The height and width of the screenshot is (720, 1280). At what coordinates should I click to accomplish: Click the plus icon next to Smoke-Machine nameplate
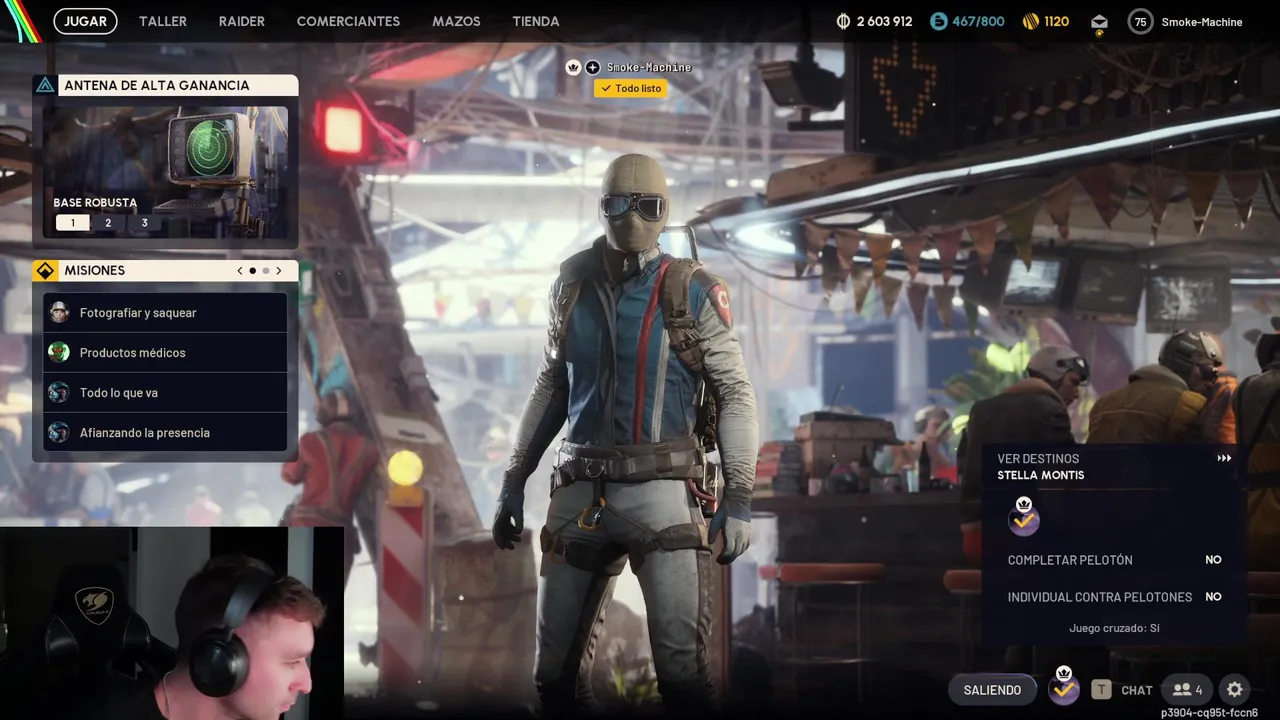coord(592,67)
